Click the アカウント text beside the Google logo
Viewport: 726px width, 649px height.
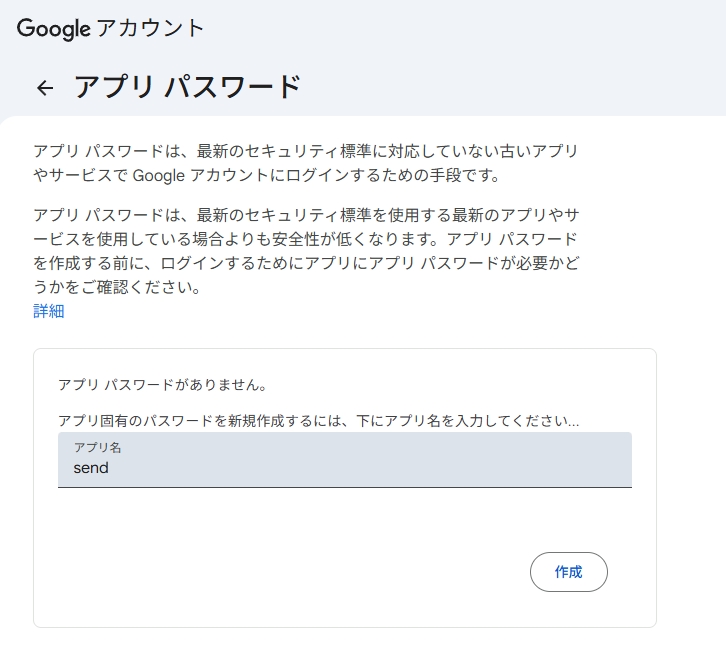(x=150, y=28)
